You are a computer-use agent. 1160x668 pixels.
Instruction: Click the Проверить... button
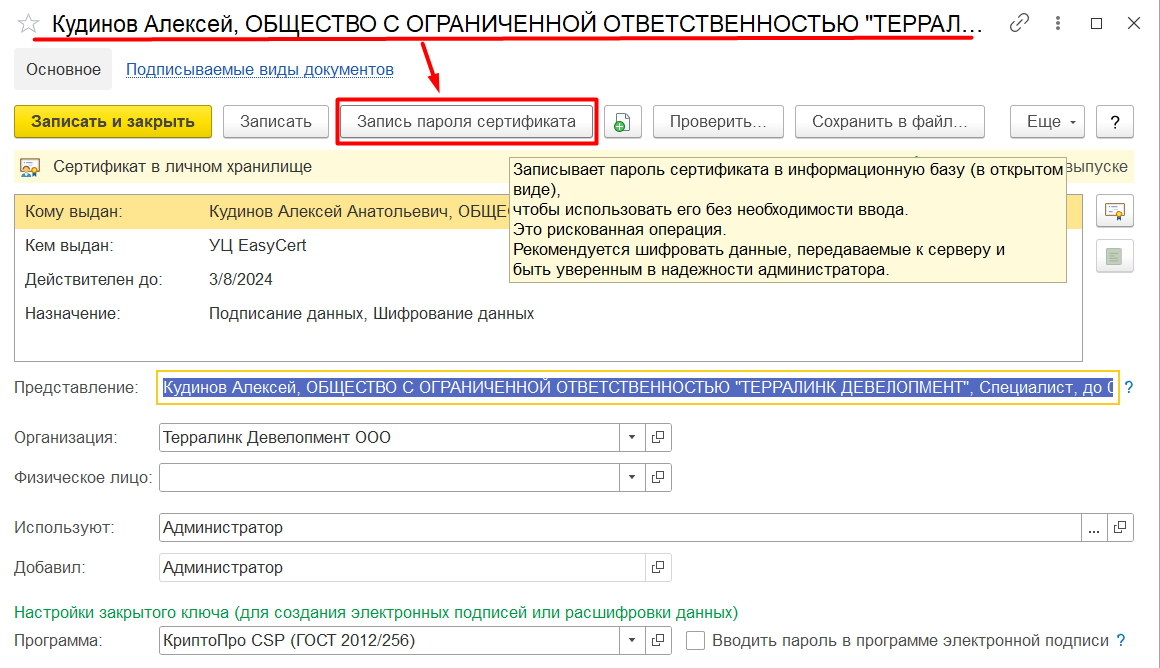(718, 122)
